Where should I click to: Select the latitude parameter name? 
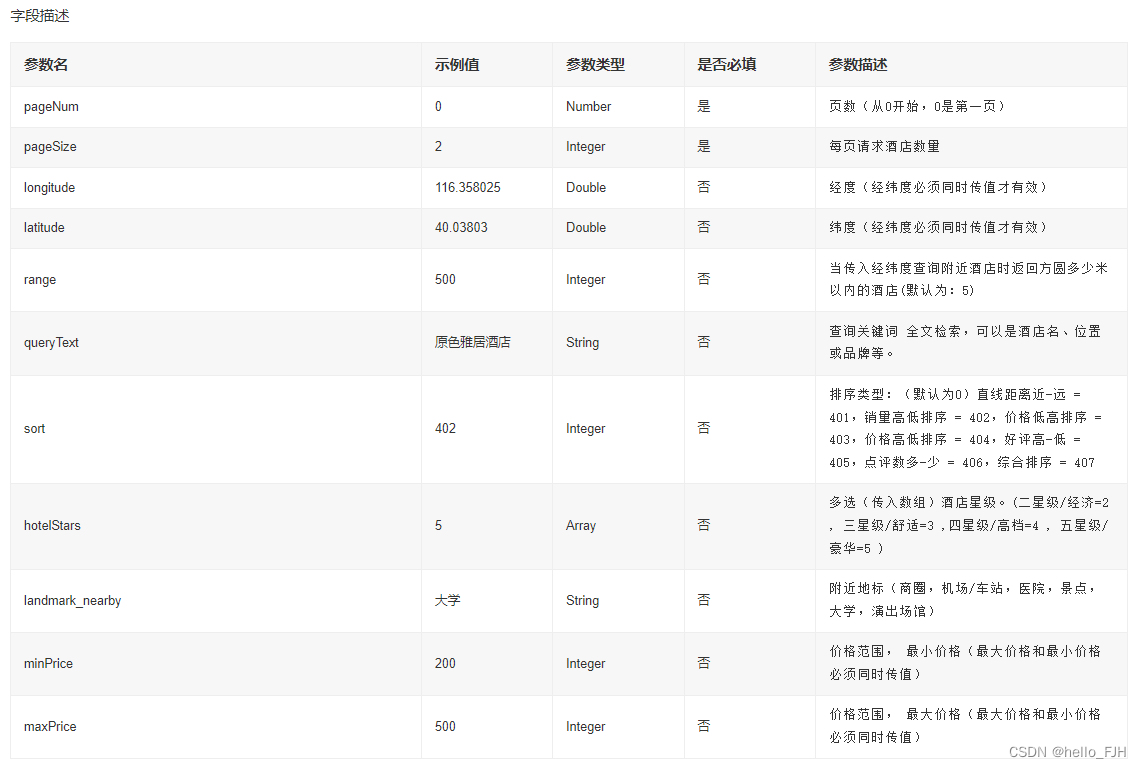(x=44, y=228)
